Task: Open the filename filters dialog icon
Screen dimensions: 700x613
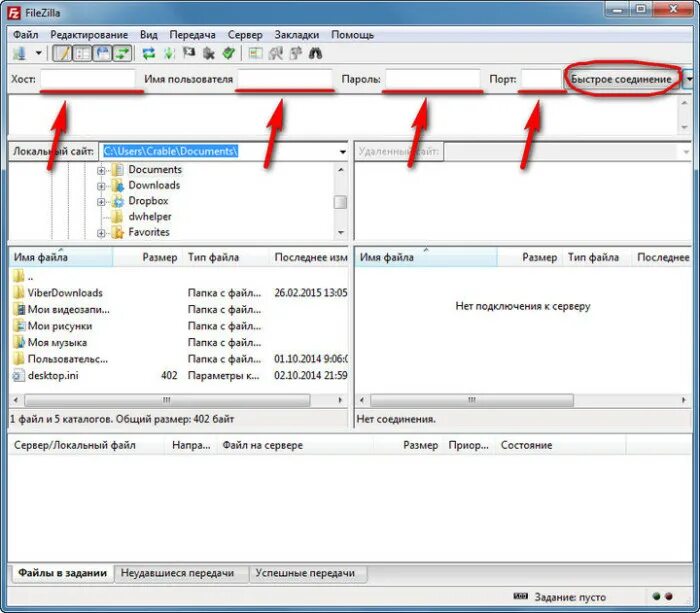Action: (255, 54)
